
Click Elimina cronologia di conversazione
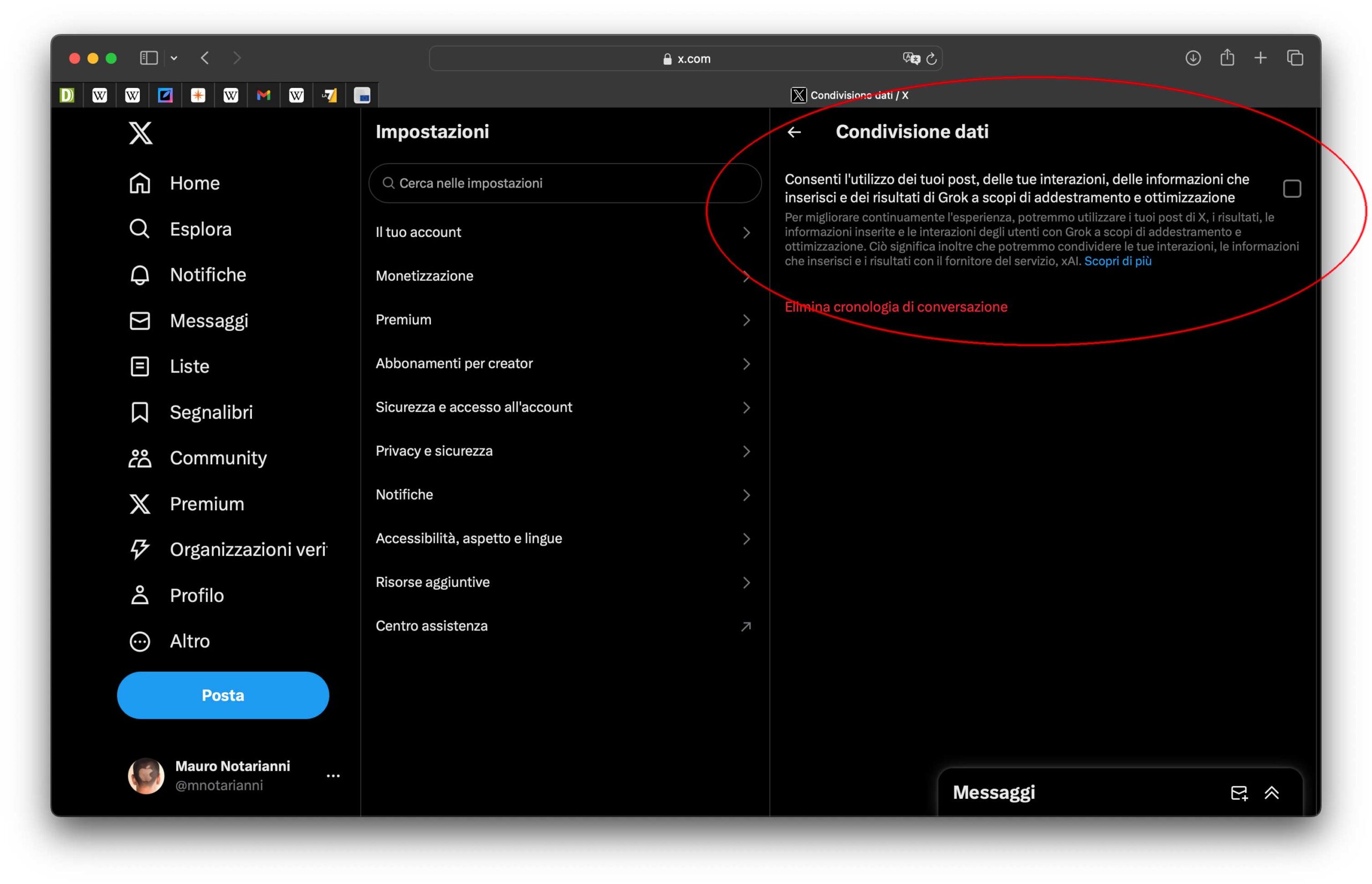[896, 307]
